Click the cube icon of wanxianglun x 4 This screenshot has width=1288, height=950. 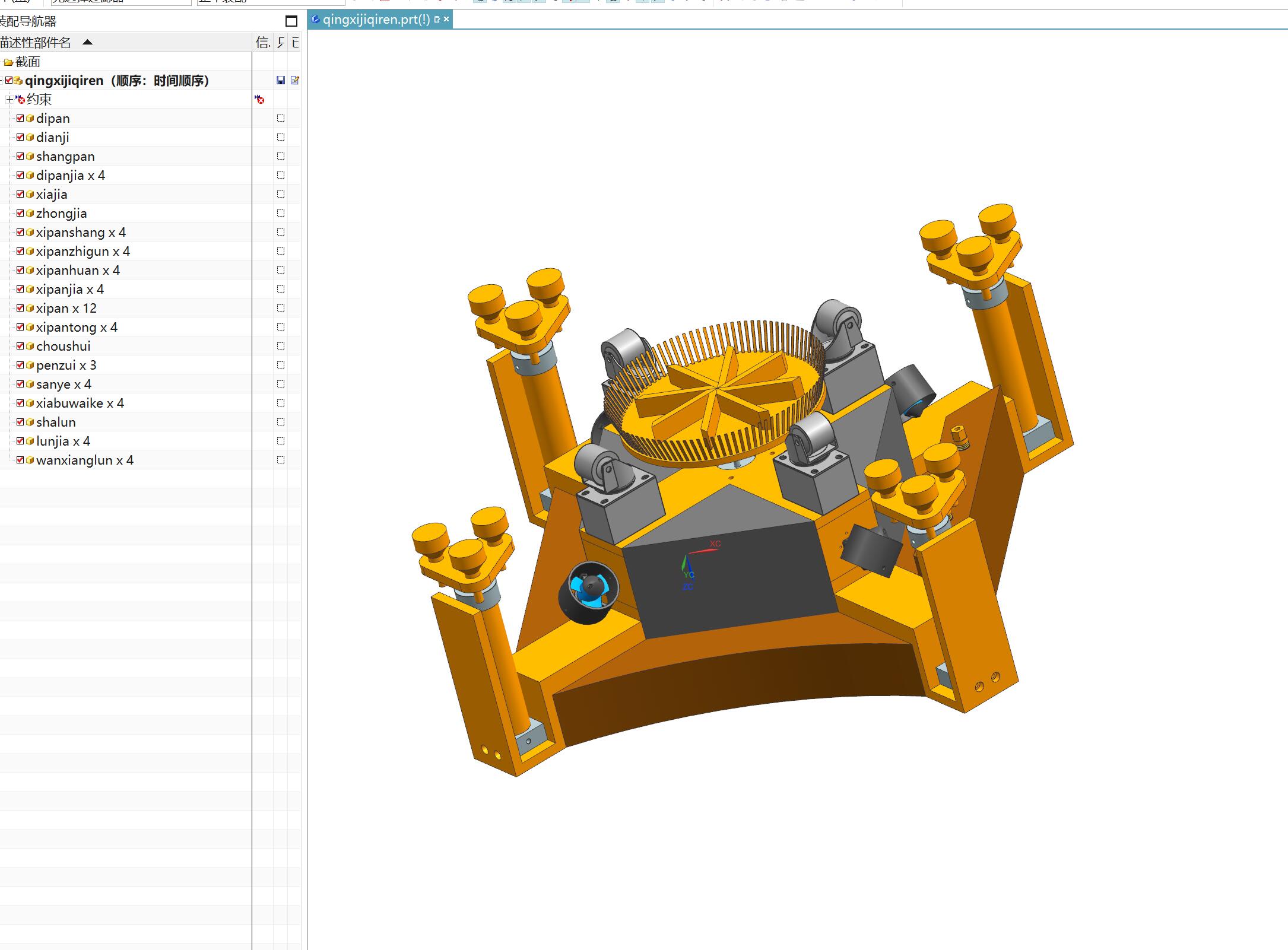[30, 460]
